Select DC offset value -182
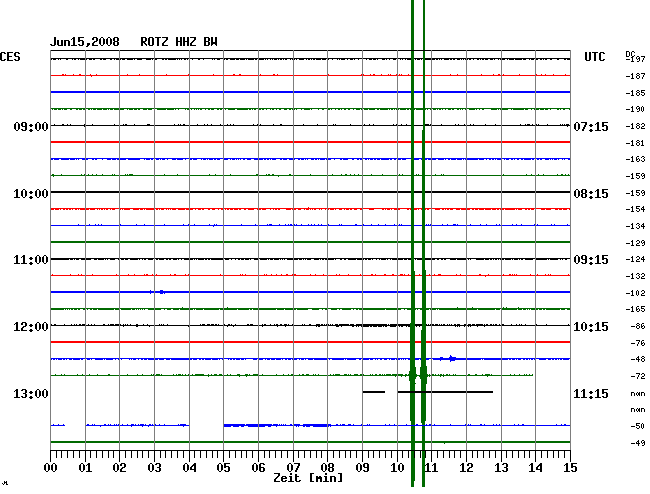The height and width of the screenshot is (494, 650). 635,126
